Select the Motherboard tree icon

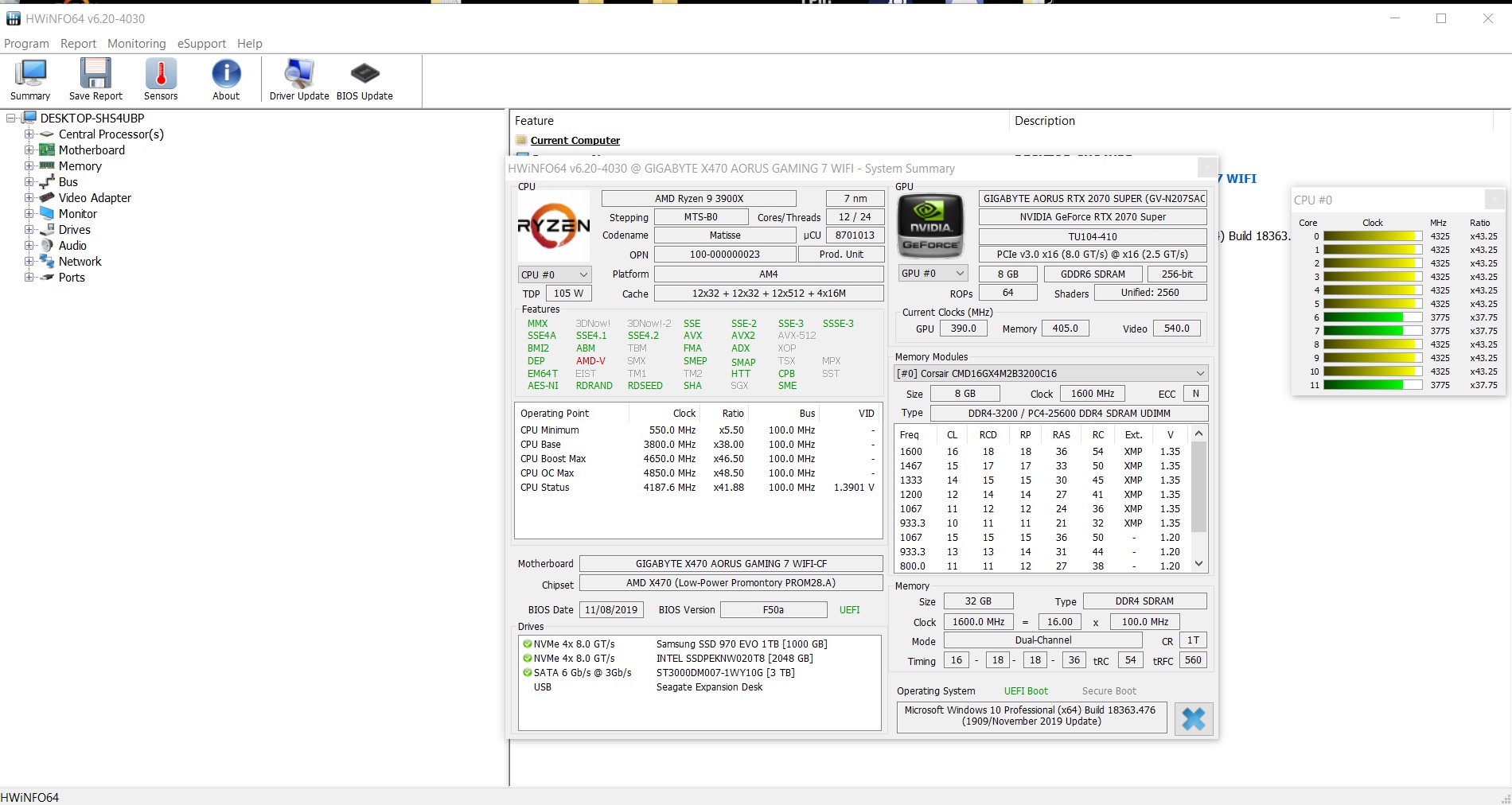click(x=47, y=150)
